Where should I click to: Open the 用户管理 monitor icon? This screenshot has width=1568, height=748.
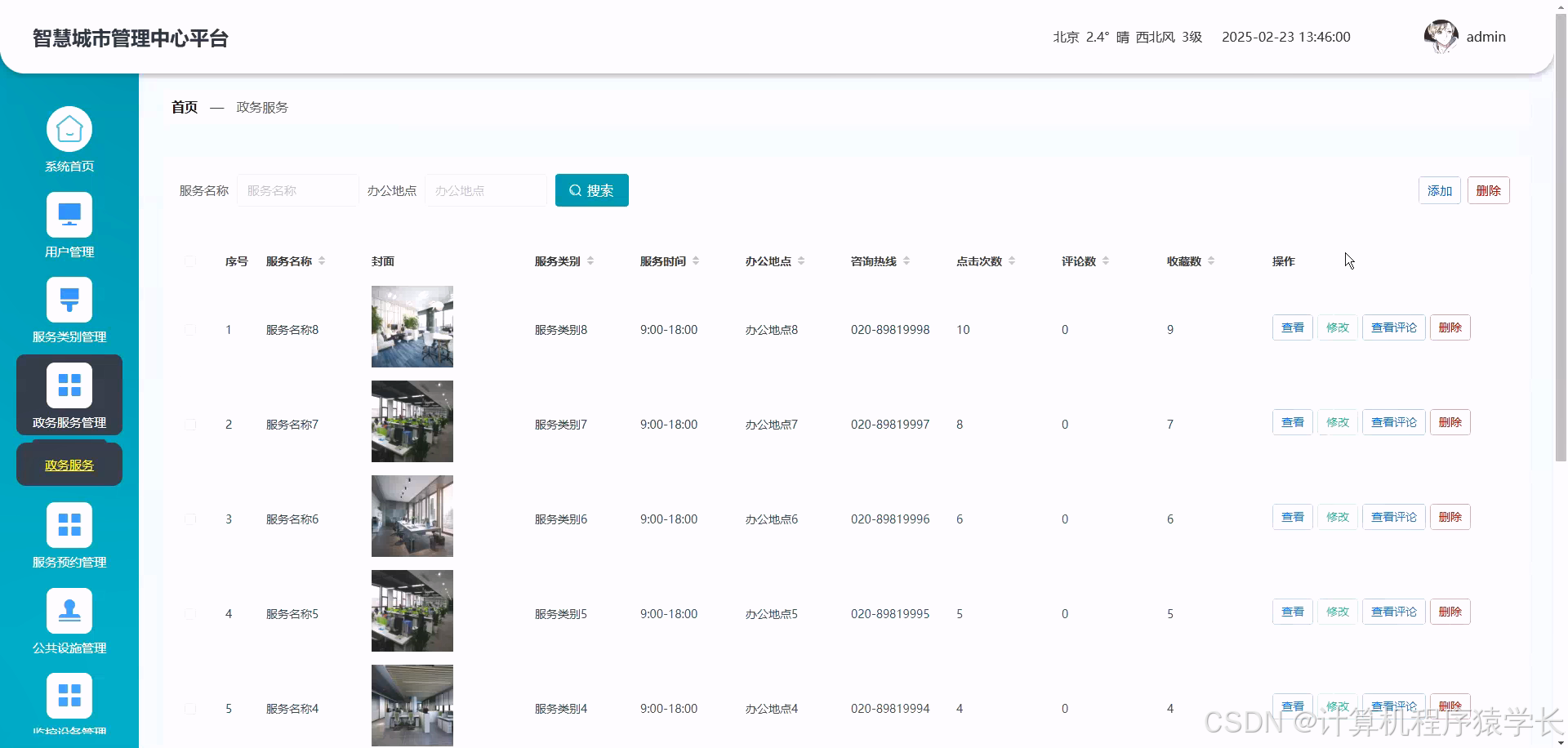tap(69, 215)
